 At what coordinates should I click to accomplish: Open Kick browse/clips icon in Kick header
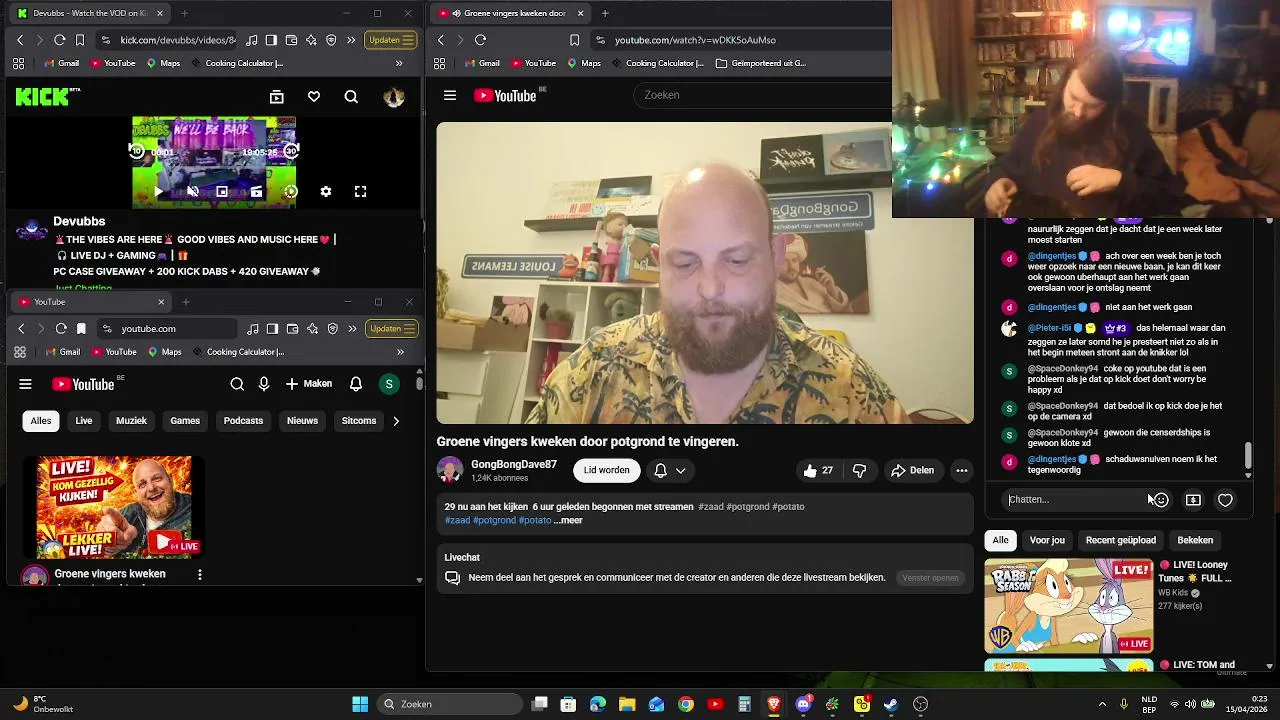click(x=277, y=97)
